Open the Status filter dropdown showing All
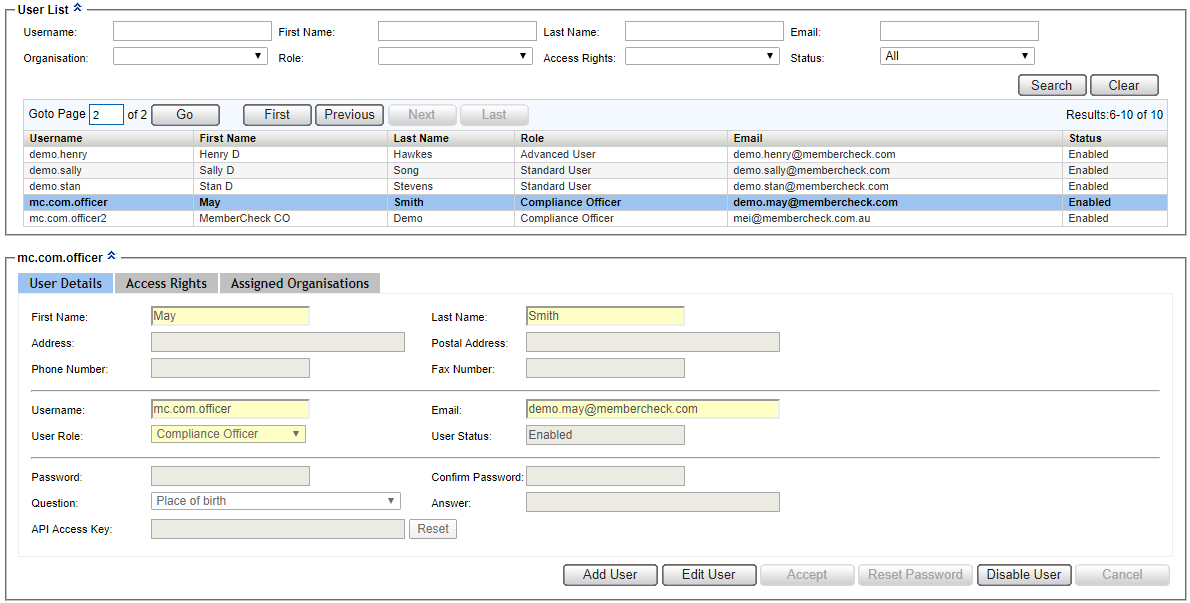Viewport: 1190px width, 603px height. click(x=957, y=56)
